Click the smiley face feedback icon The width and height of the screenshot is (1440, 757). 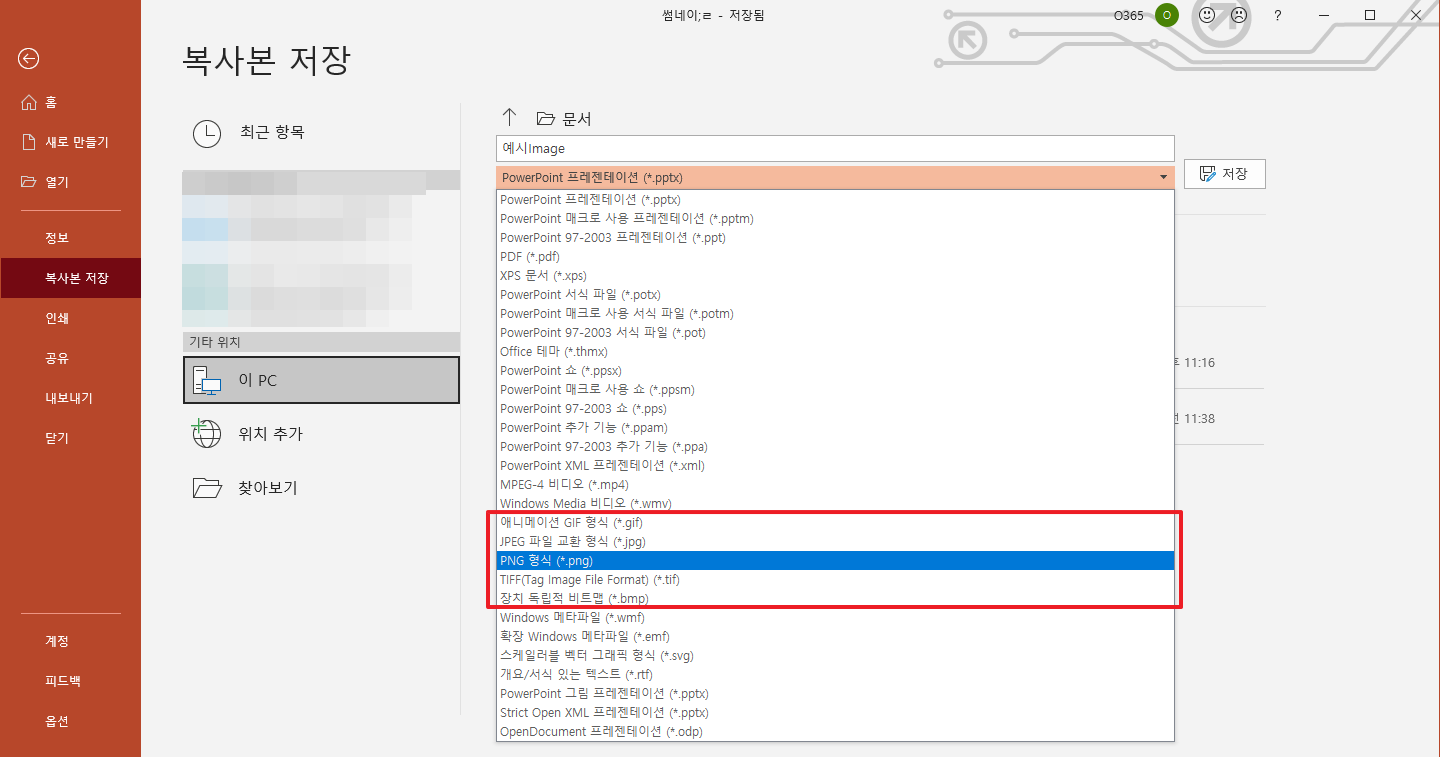(1207, 15)
